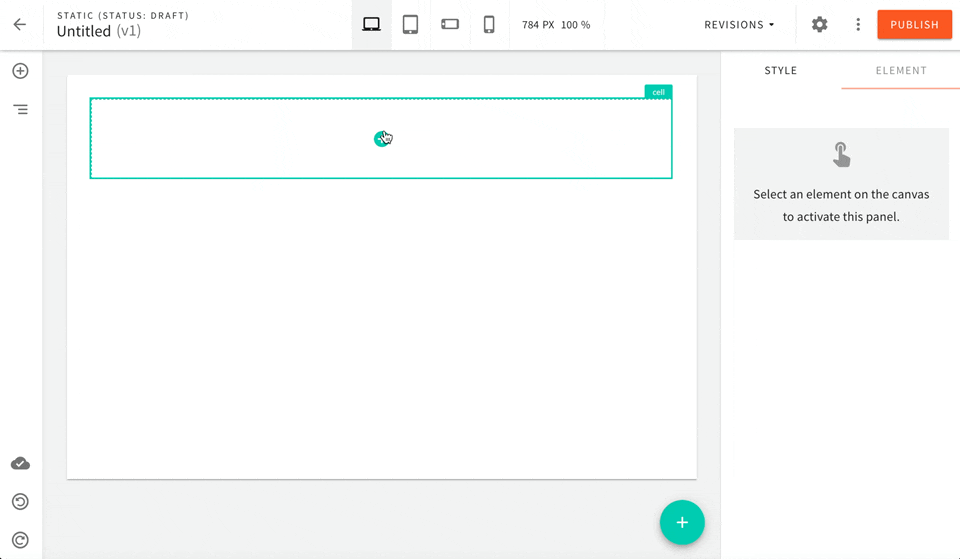Switch to mobile phone portrait preview

pos(489,25)
